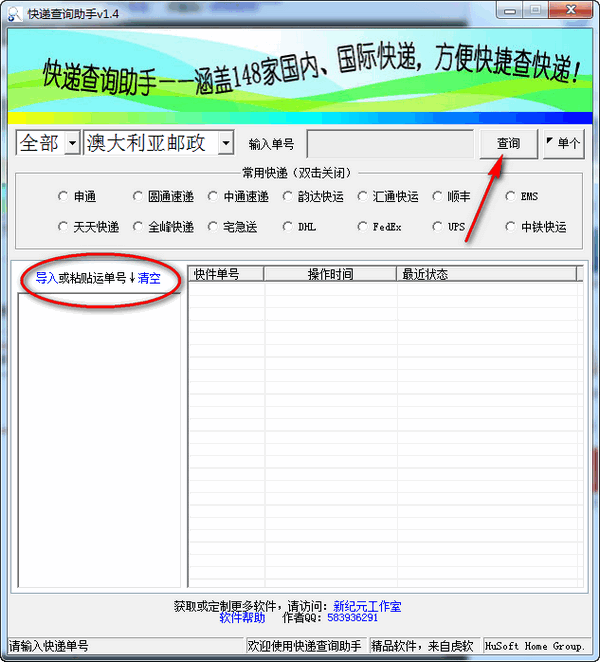Click the 清空 clear link
This screenshot has height=662, width=600.
[x=149, y=278]
